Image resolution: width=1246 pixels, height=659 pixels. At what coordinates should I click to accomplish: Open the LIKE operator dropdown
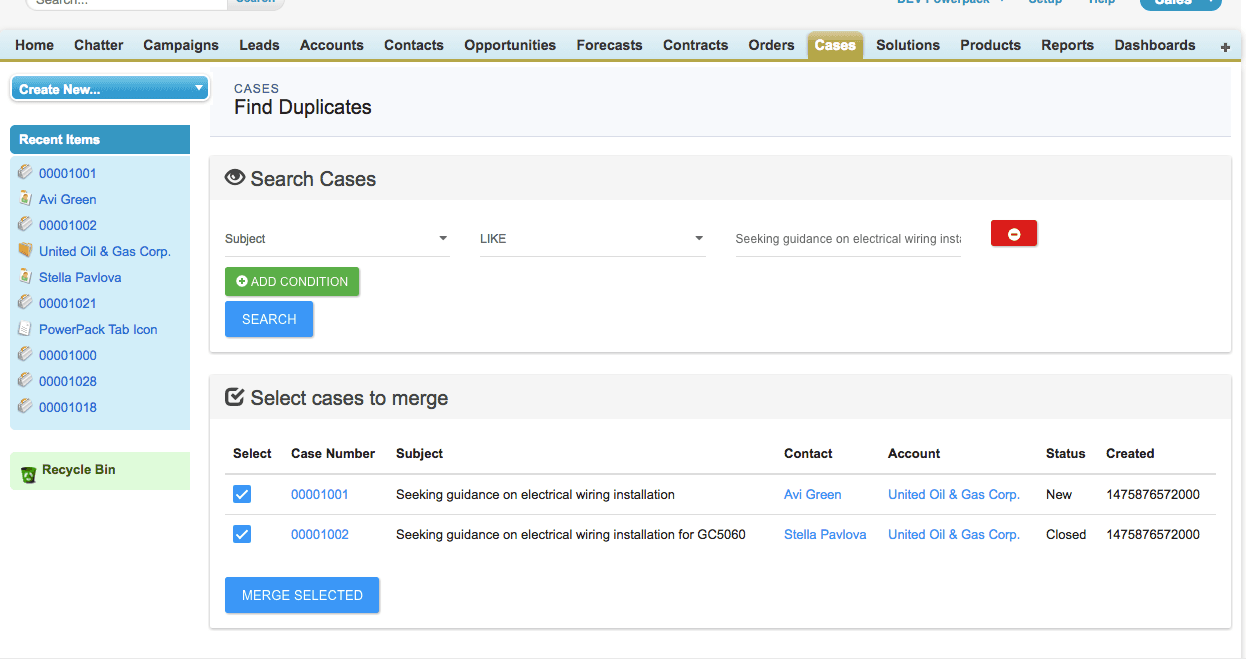[593, 239]
